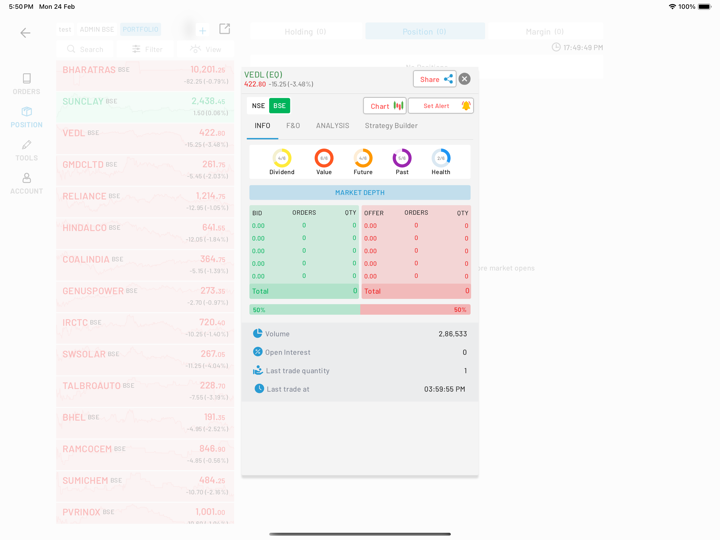
Task: Click the Value score ring
Action: point(324,158)
